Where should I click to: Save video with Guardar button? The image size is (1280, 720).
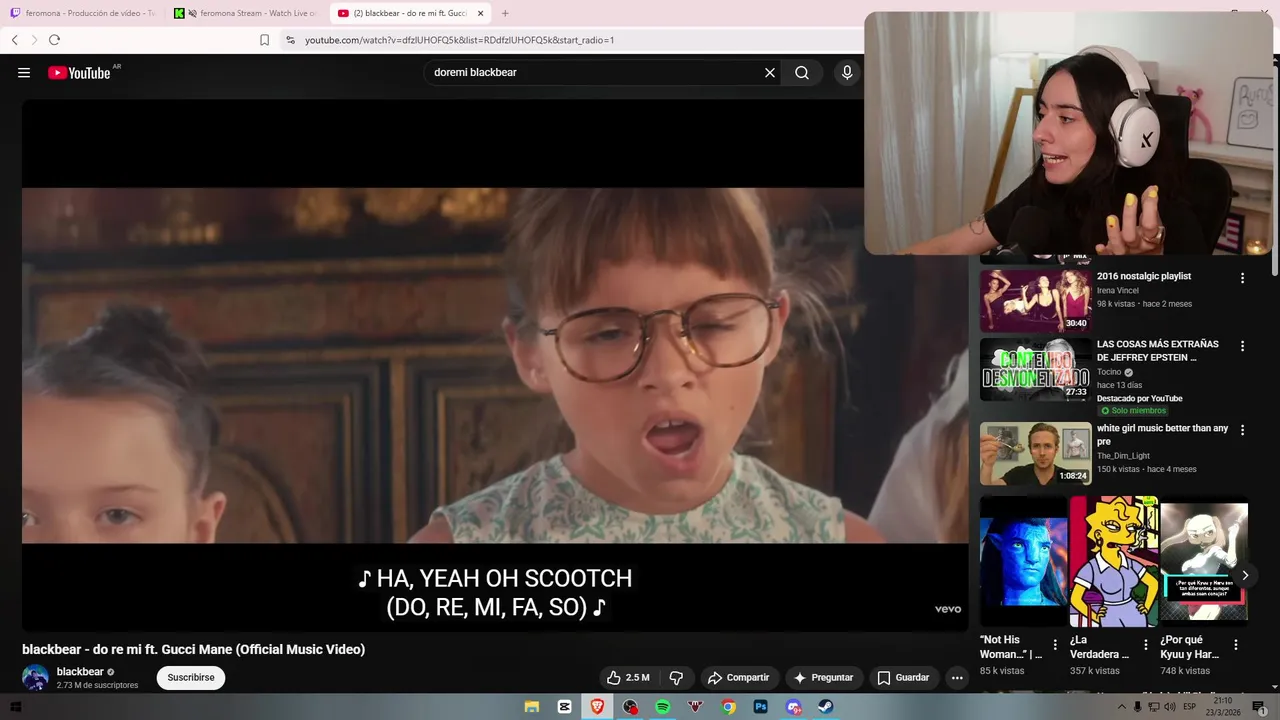[x=903, y=678]
